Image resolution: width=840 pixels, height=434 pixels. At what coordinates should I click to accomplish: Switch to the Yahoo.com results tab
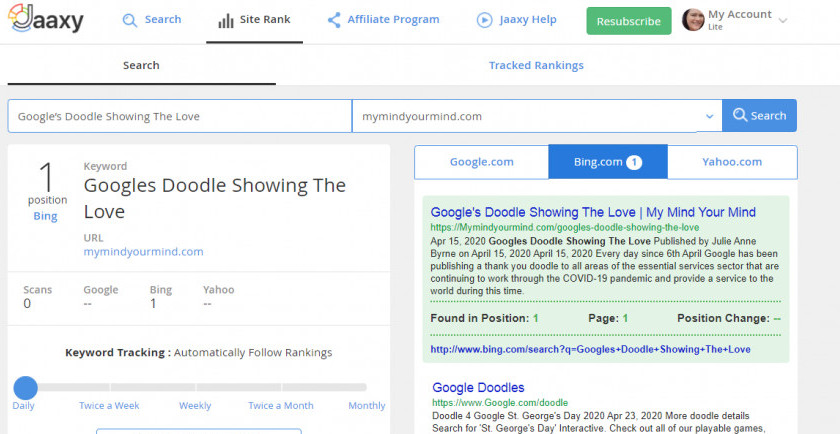pyautogui.click(x=732, y=162)
